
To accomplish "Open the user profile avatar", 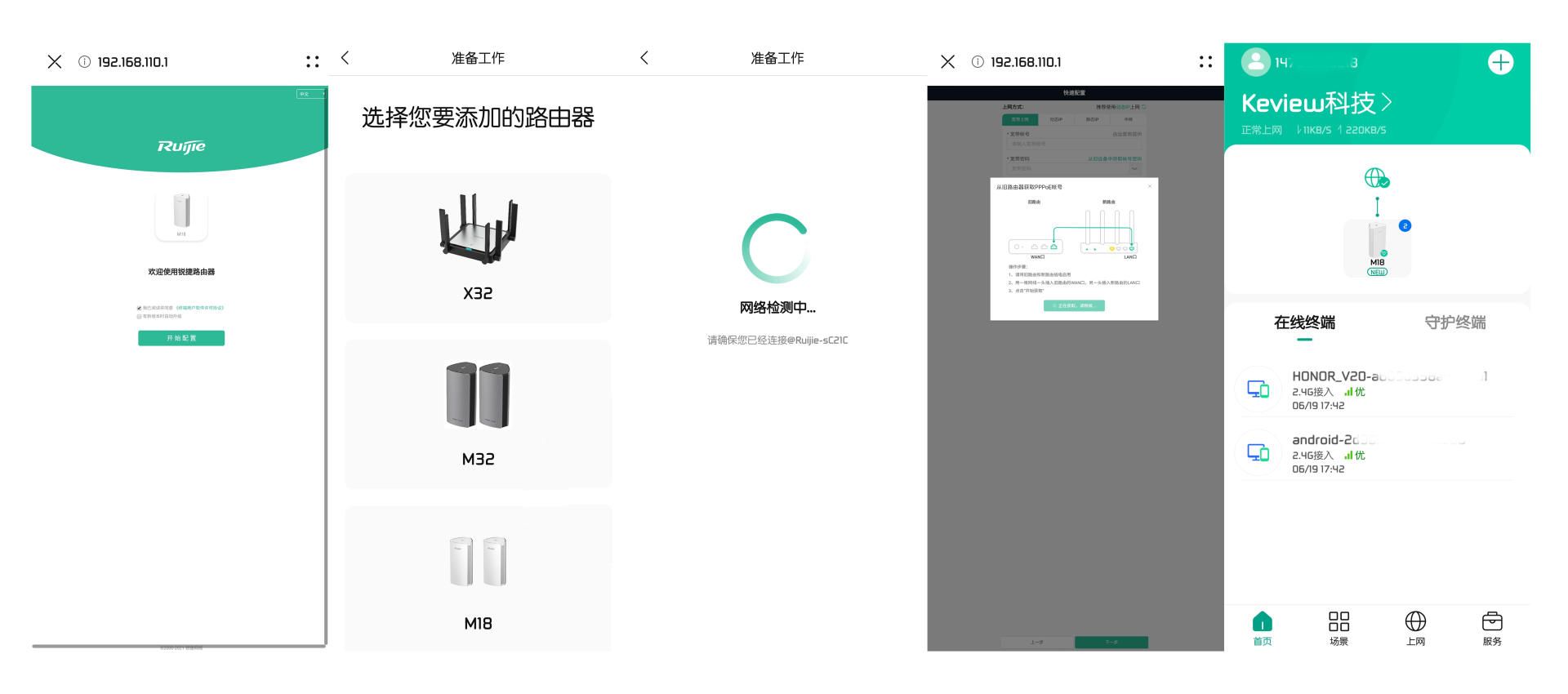I will click(1255, 62).
